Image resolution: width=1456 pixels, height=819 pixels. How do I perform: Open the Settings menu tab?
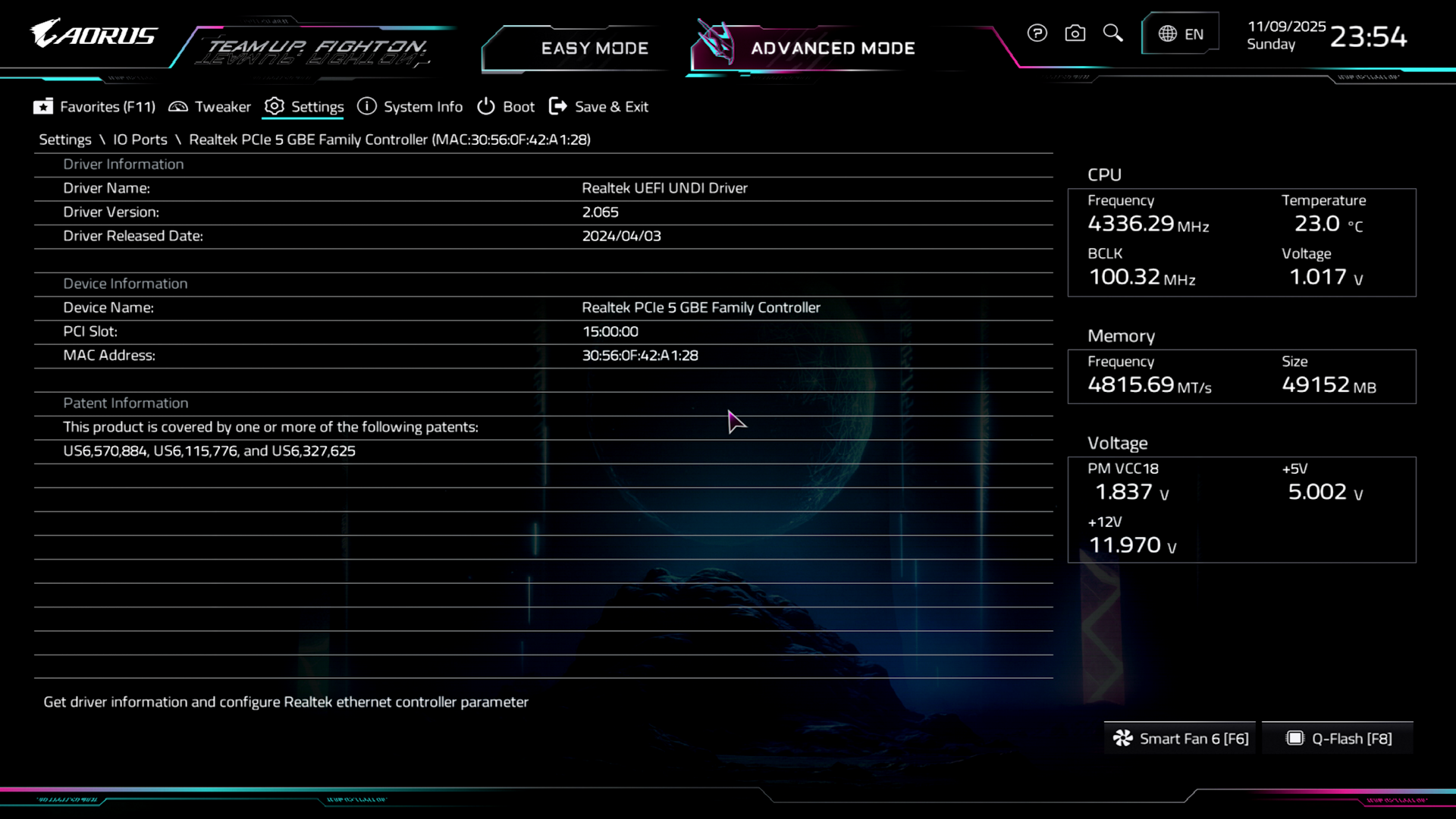[317, 107]
